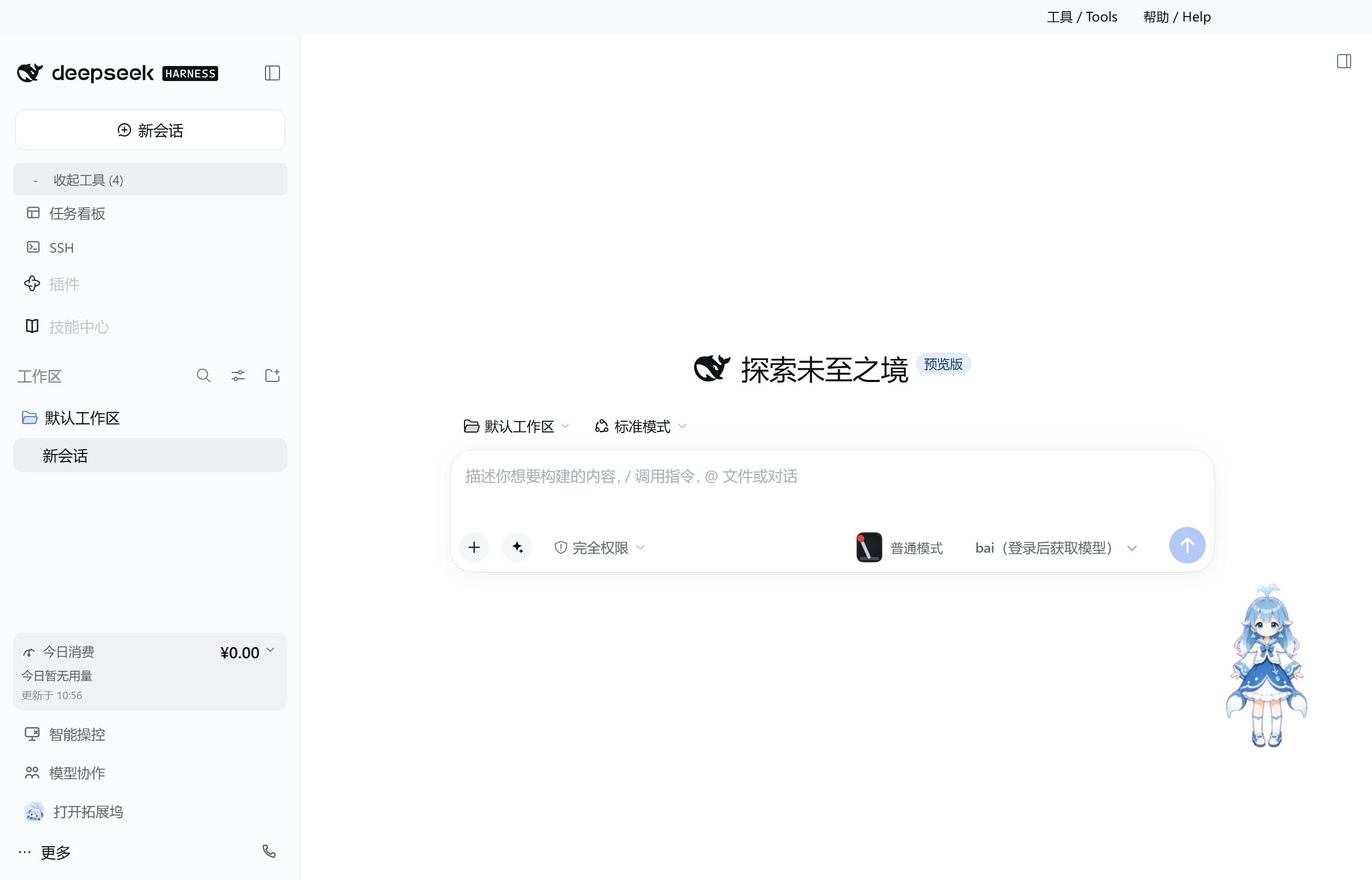Click the phone call icon
Image resolution: width=1372 pixels, height=880 pixels.
[269, 852]
